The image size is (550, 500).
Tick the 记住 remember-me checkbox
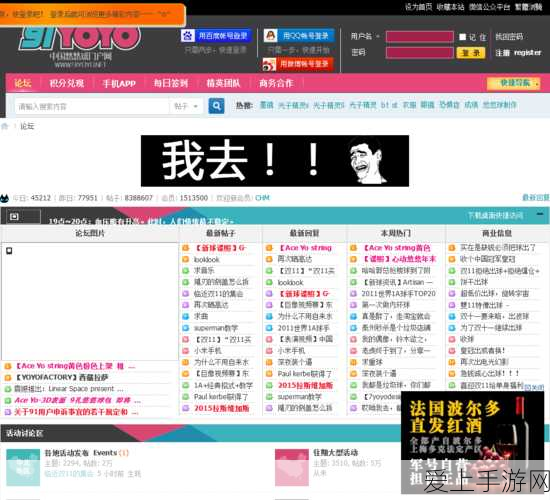coord(463,37)
